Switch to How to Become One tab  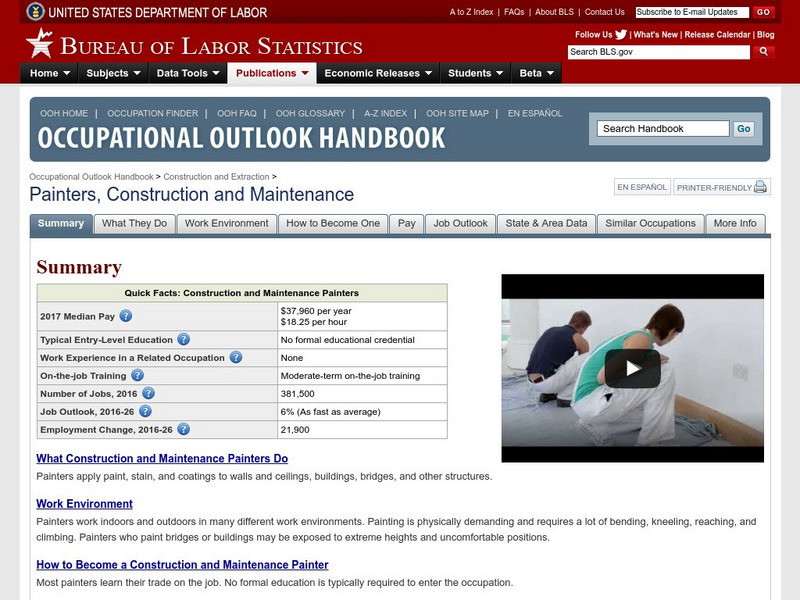click(333, 223)
